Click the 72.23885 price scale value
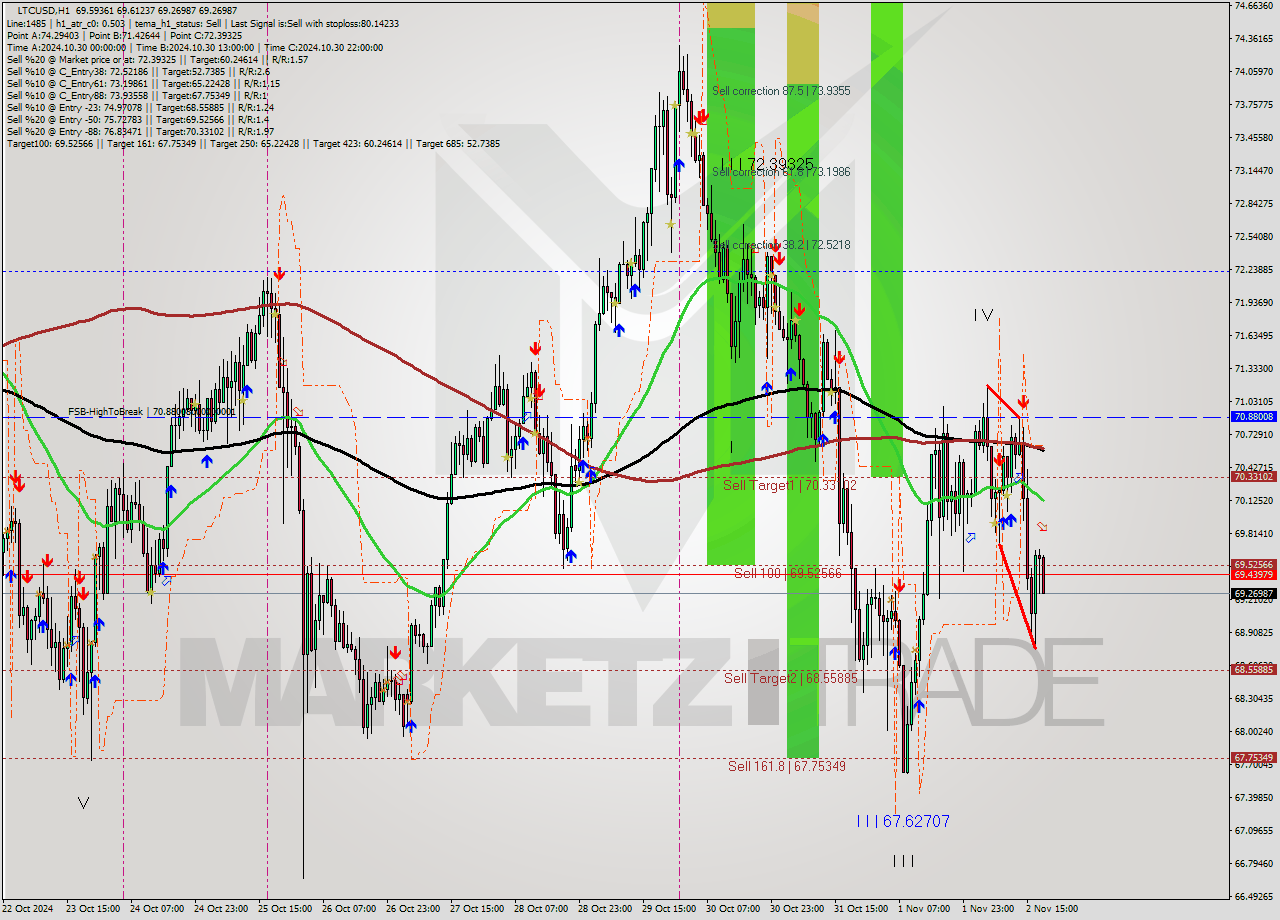The image size is (1280, 920). (x=1253, y=269)
